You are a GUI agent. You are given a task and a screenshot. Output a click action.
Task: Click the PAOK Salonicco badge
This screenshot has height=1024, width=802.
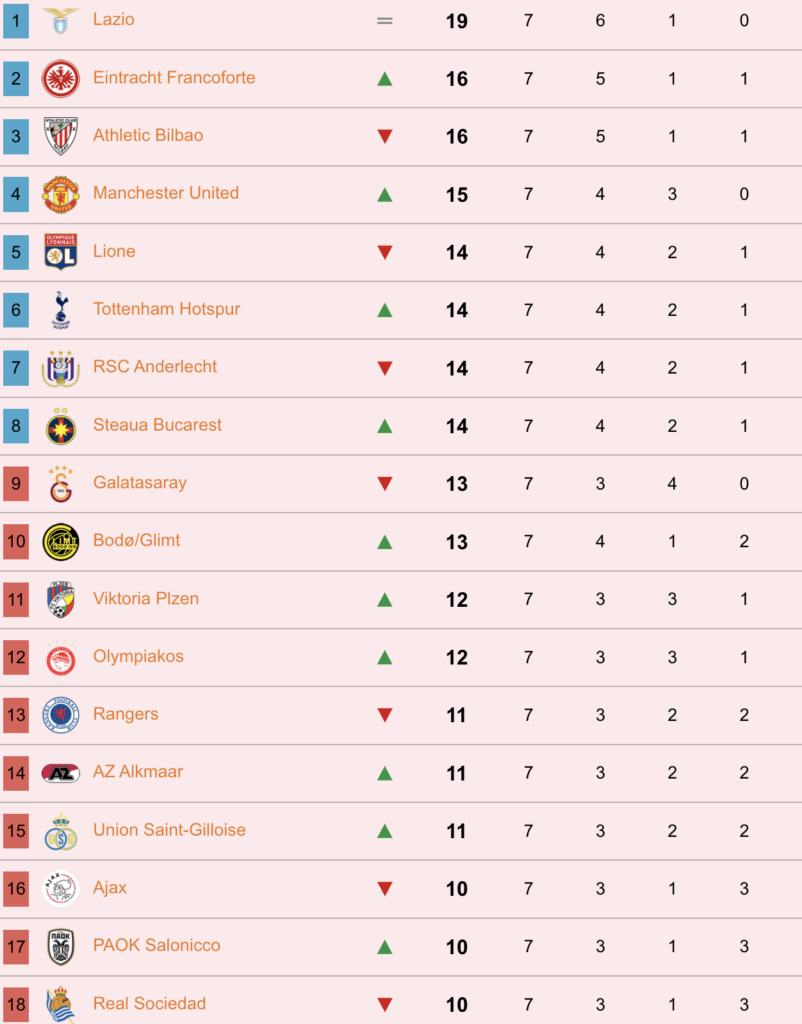(61, 947)
